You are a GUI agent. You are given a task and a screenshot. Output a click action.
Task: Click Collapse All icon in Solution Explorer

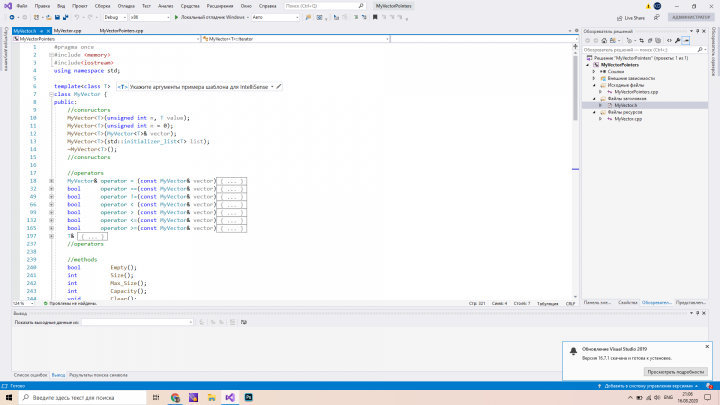coord(650,40)
